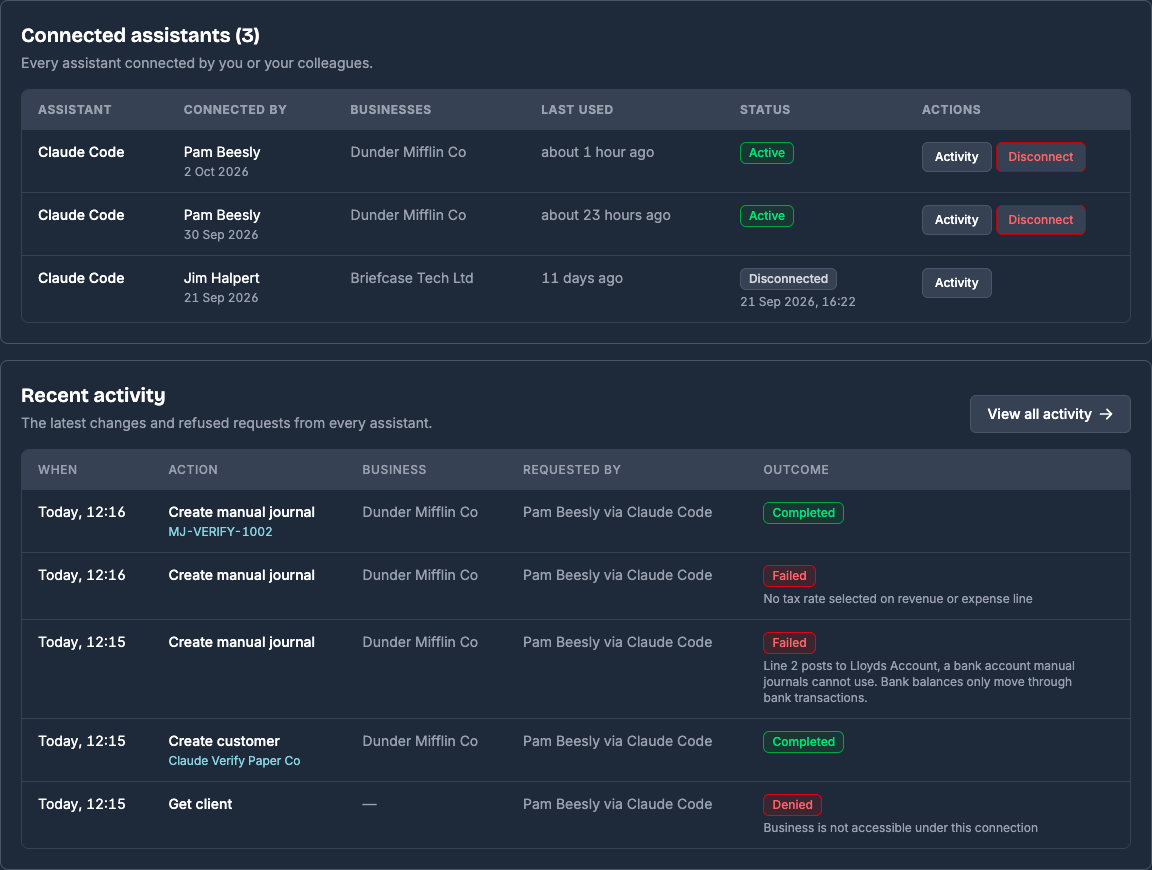
Task: Select the REQUESTED BY column header
Action: click(572, 470)
